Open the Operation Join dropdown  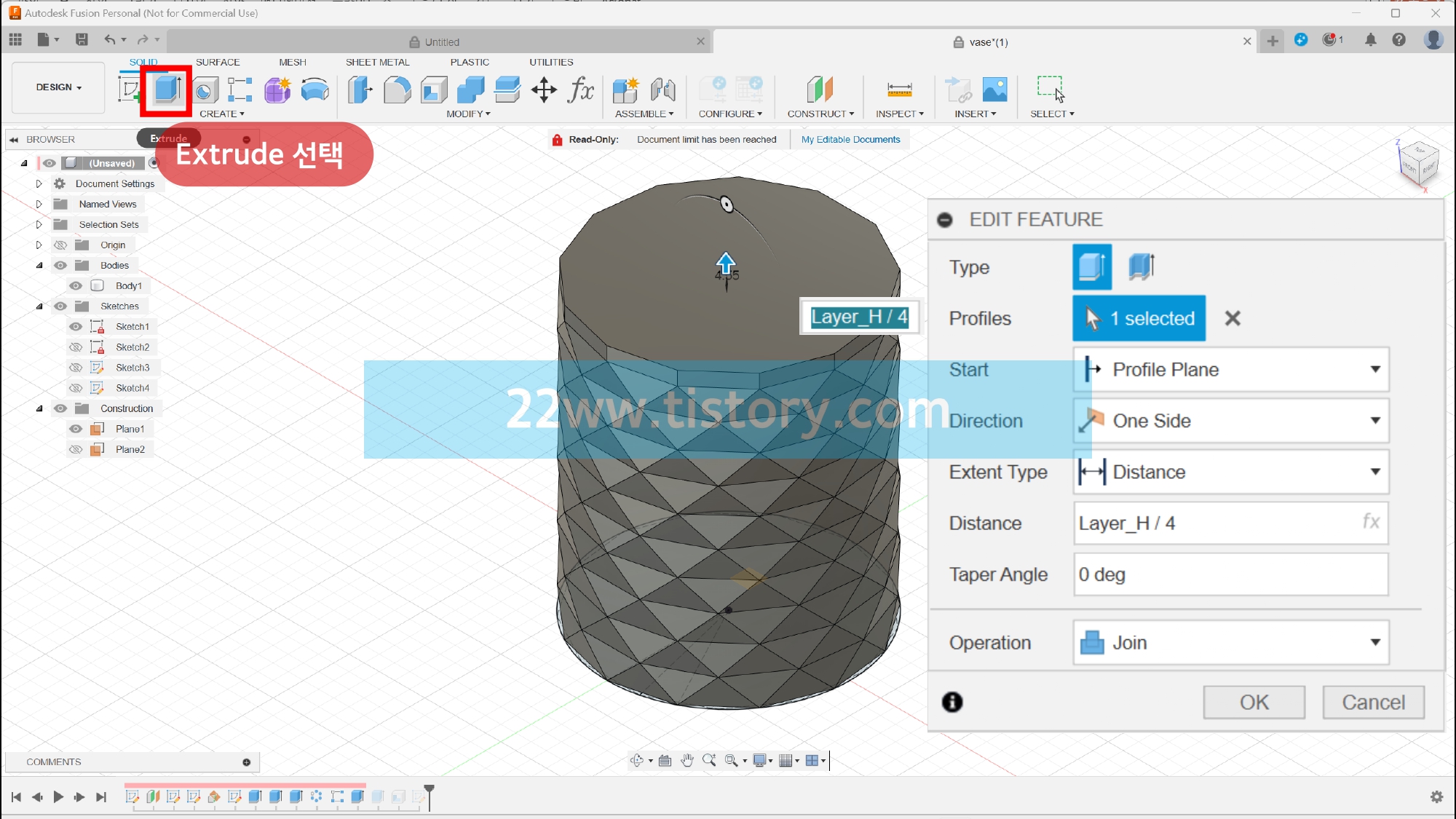[1230, 643]
